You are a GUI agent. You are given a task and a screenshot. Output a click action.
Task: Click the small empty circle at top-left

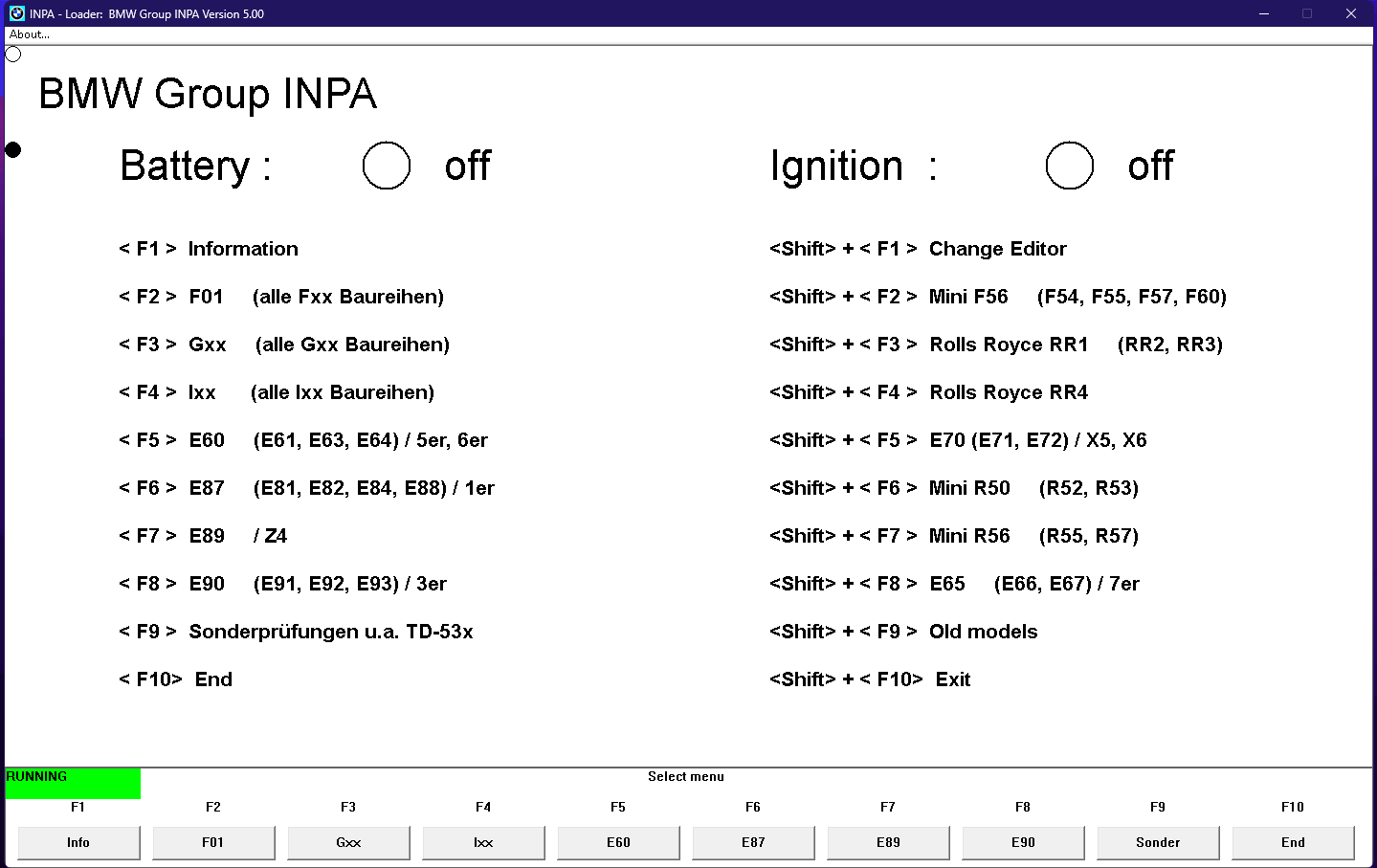point(13,55)
